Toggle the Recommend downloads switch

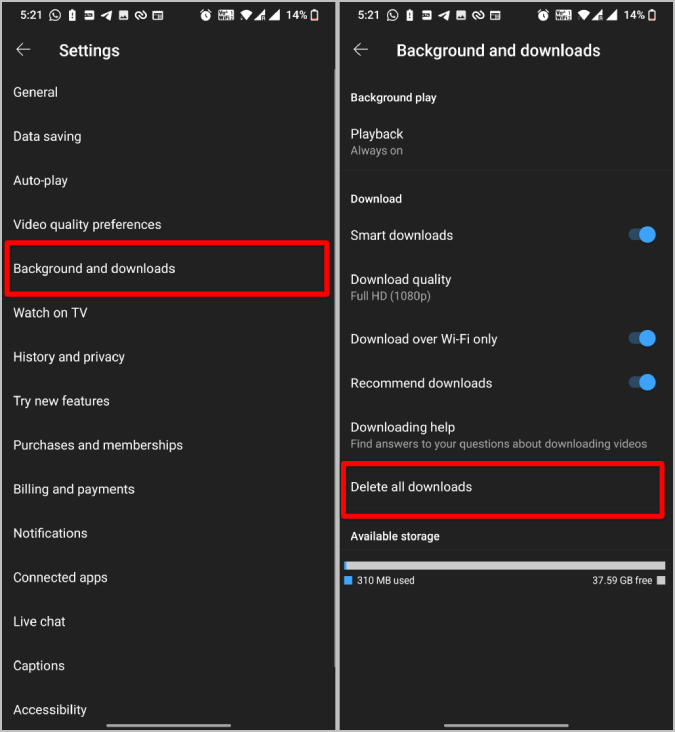[642, 383]
